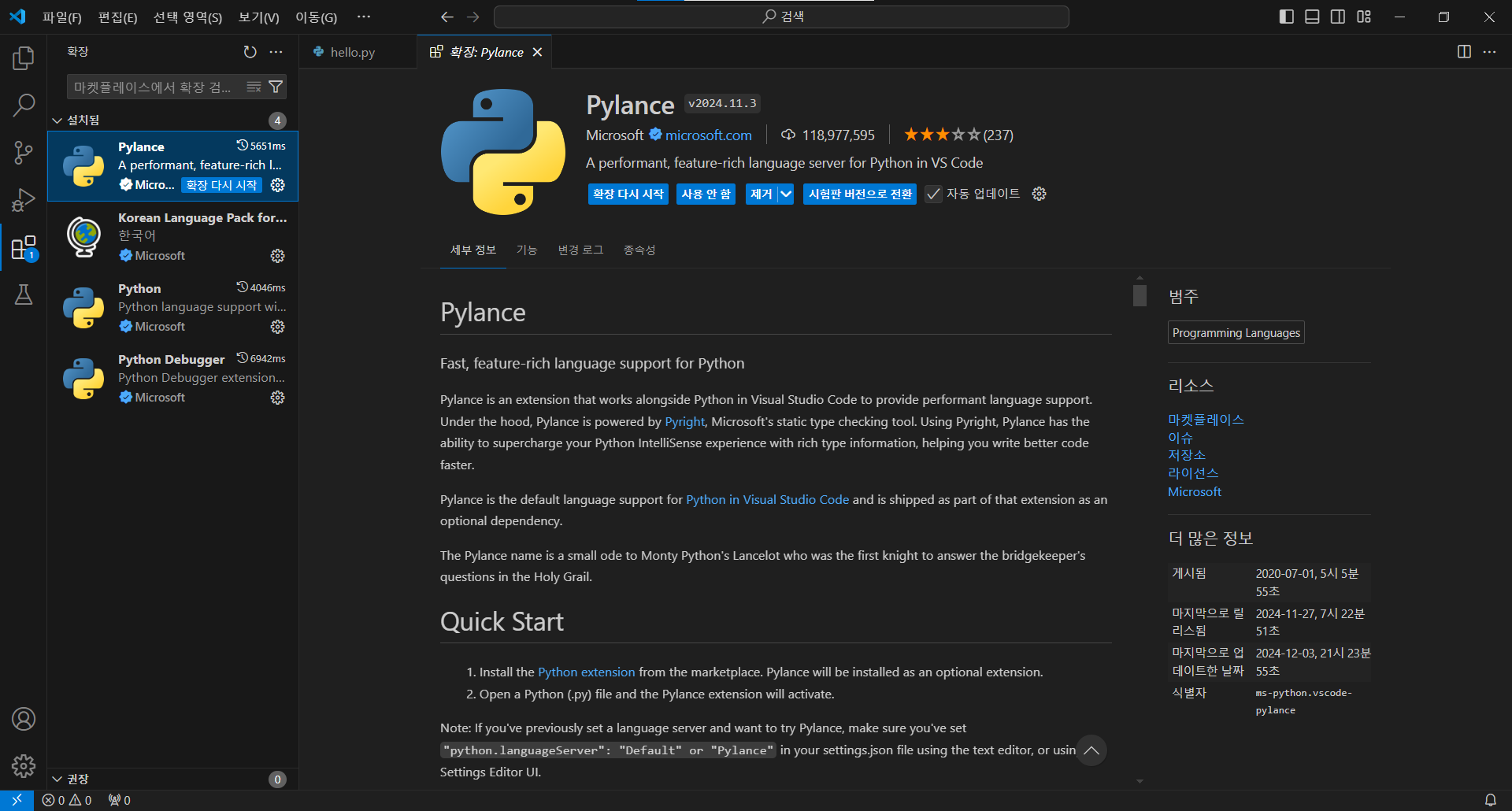This screenshot has height=811, width=1512.
Task: Open the View menu 보기(V)
Action: click(x=258, y=17)
